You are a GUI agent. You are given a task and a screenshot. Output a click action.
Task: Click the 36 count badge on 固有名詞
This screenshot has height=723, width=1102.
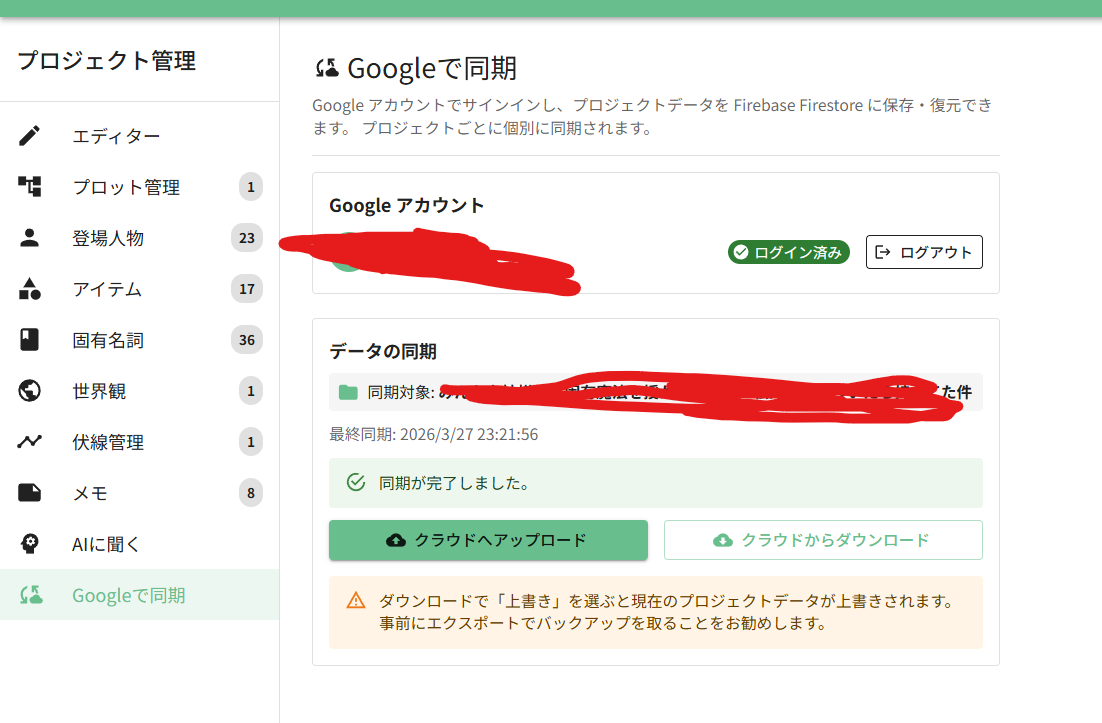click(246, 340)
